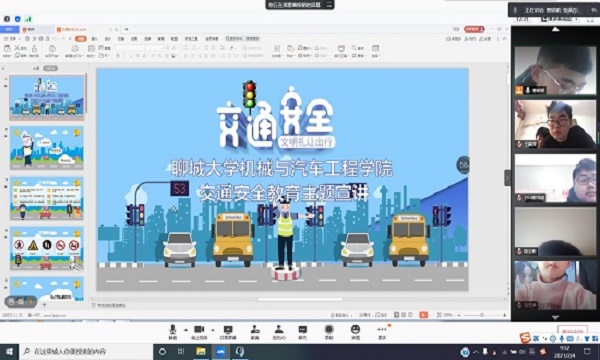This screenshot has height=360, width=600.
Task: Open the invite participants icon
Action: point(255,332)
